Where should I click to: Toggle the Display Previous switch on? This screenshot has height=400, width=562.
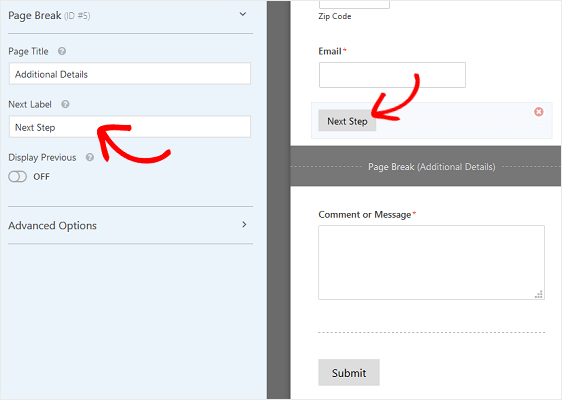coord(18,176)
